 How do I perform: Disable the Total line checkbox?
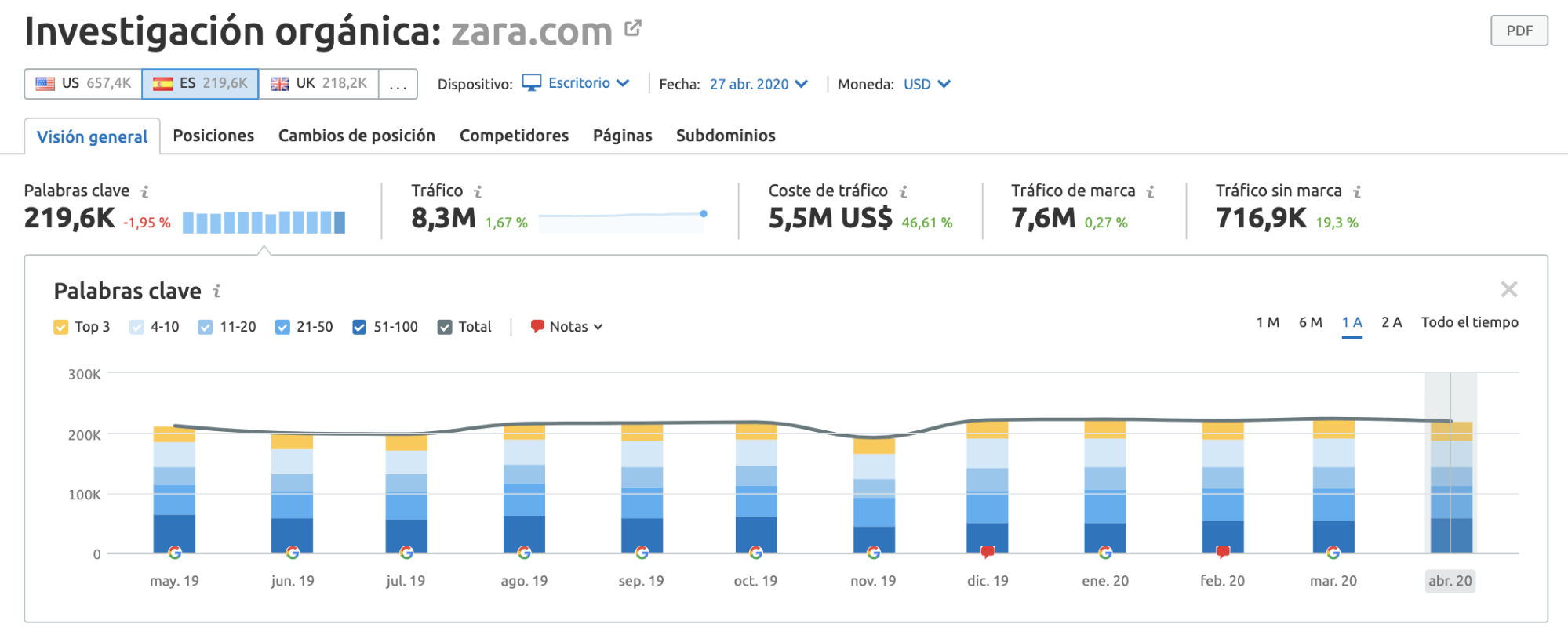click(x=445, y=327)
